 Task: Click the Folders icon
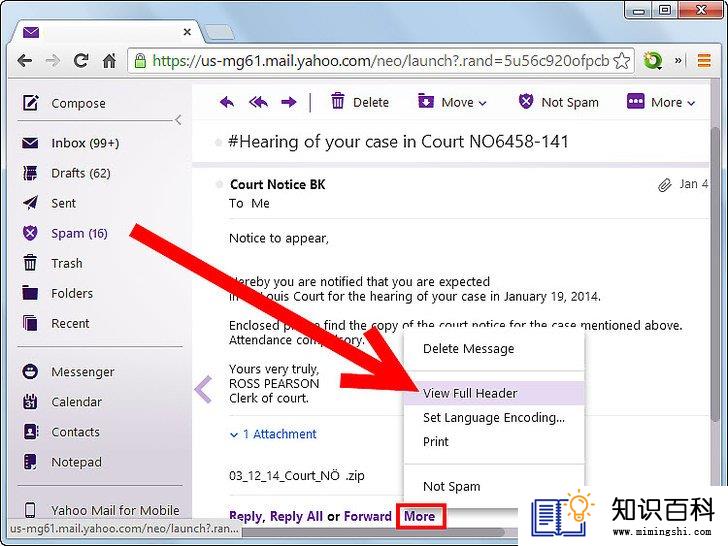pos(30,293)
